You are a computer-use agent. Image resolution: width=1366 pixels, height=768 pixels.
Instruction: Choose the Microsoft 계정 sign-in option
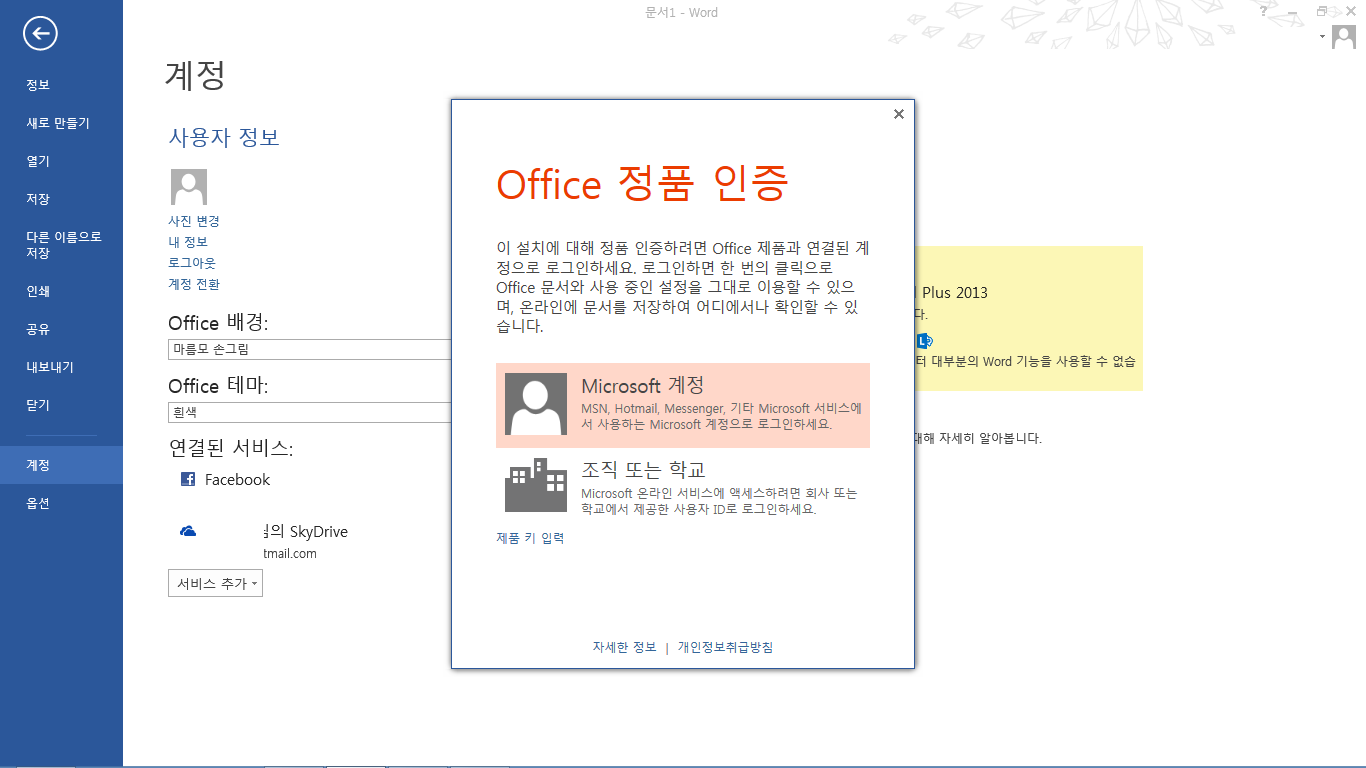coord(683,405)
